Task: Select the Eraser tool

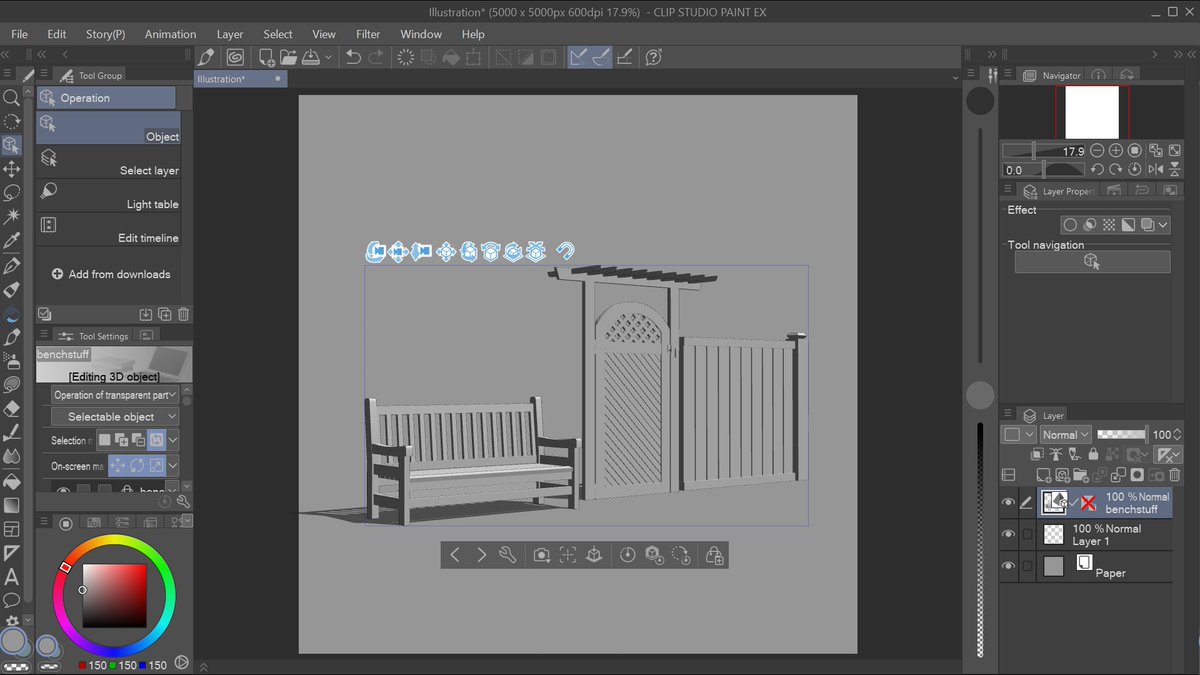Action: (x=12, y=408)
